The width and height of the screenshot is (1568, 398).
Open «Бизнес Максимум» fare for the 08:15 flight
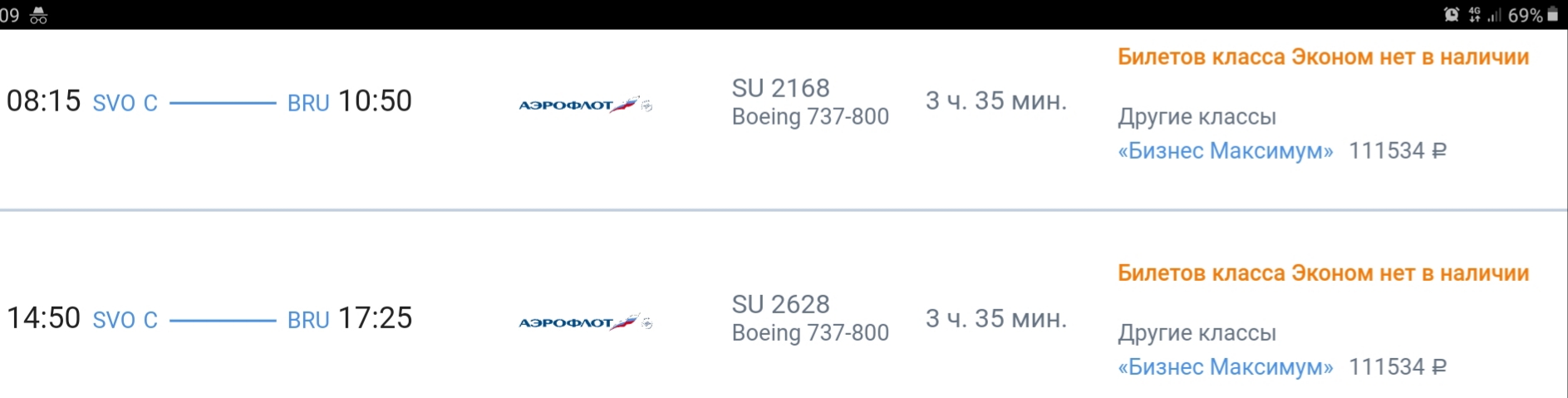click(1225, 151)
